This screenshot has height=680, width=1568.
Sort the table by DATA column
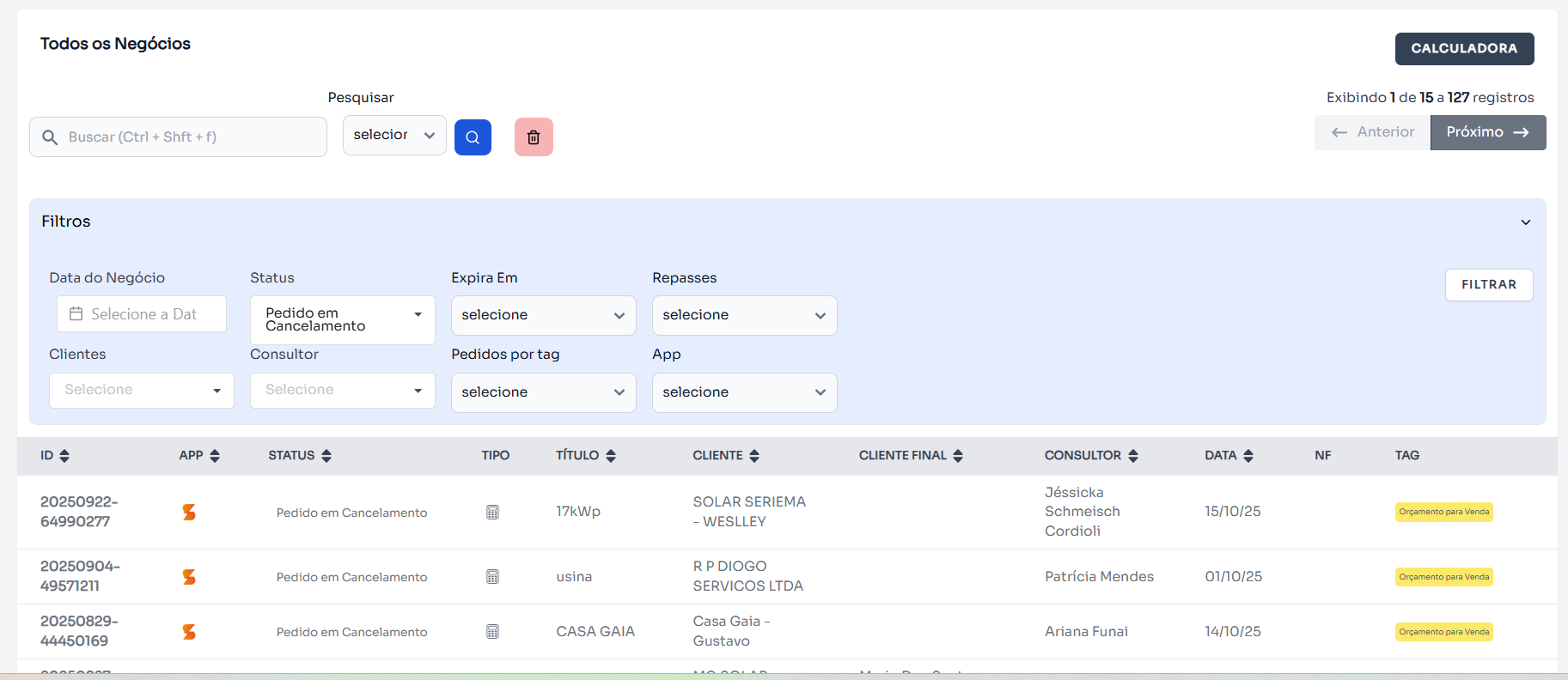(1248, 456)
